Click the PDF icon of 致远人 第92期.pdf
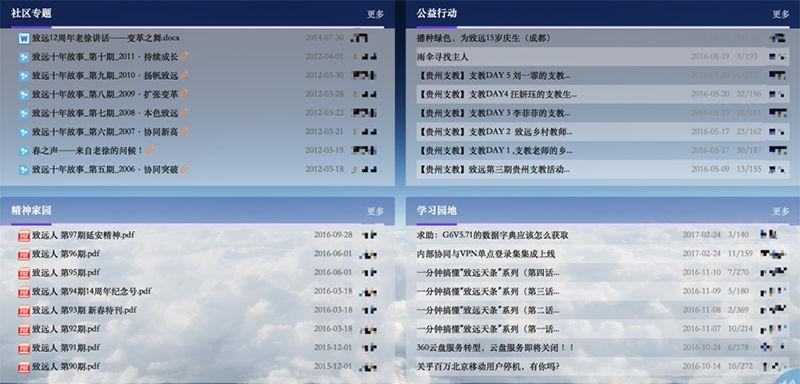Image resolution: width=800 pixels, height=384 pixels. [24, 329]
